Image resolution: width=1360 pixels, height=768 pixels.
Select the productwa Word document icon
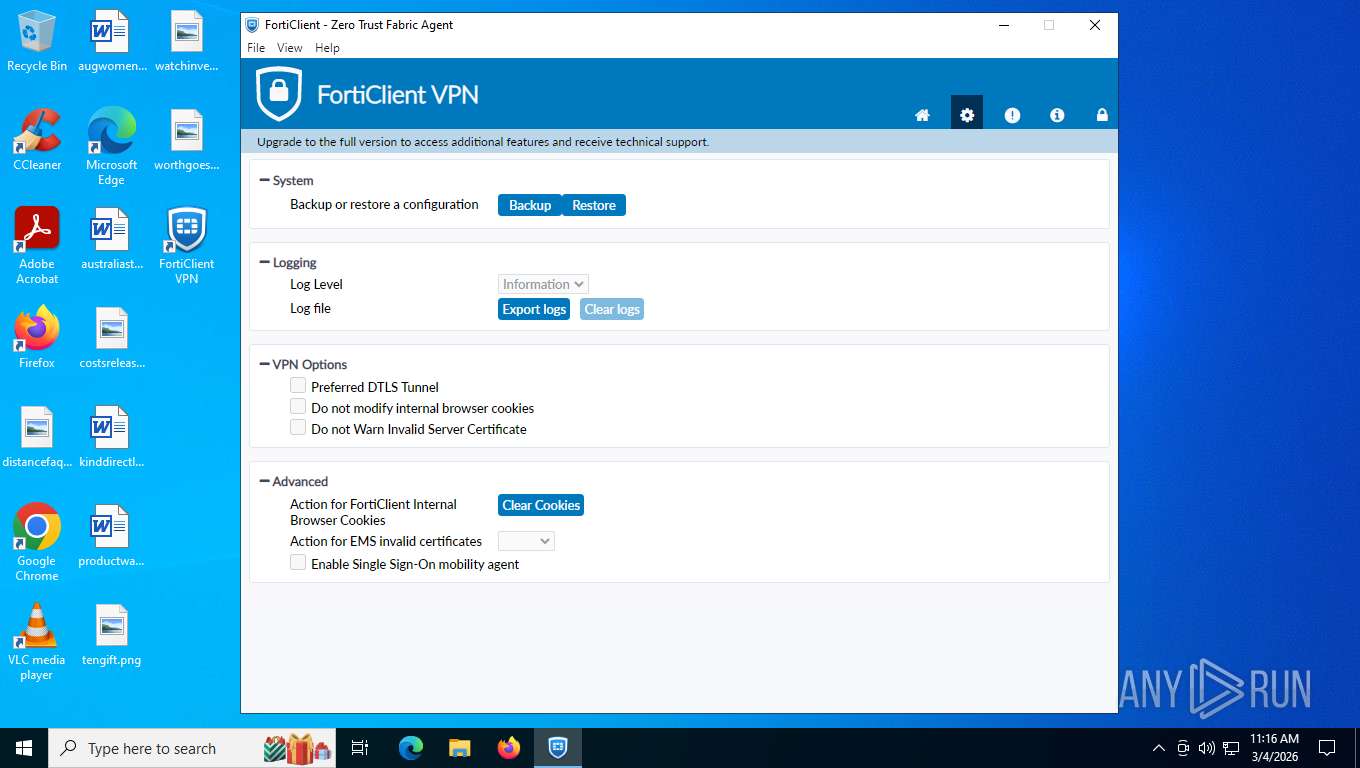click(x=111, y=536)
